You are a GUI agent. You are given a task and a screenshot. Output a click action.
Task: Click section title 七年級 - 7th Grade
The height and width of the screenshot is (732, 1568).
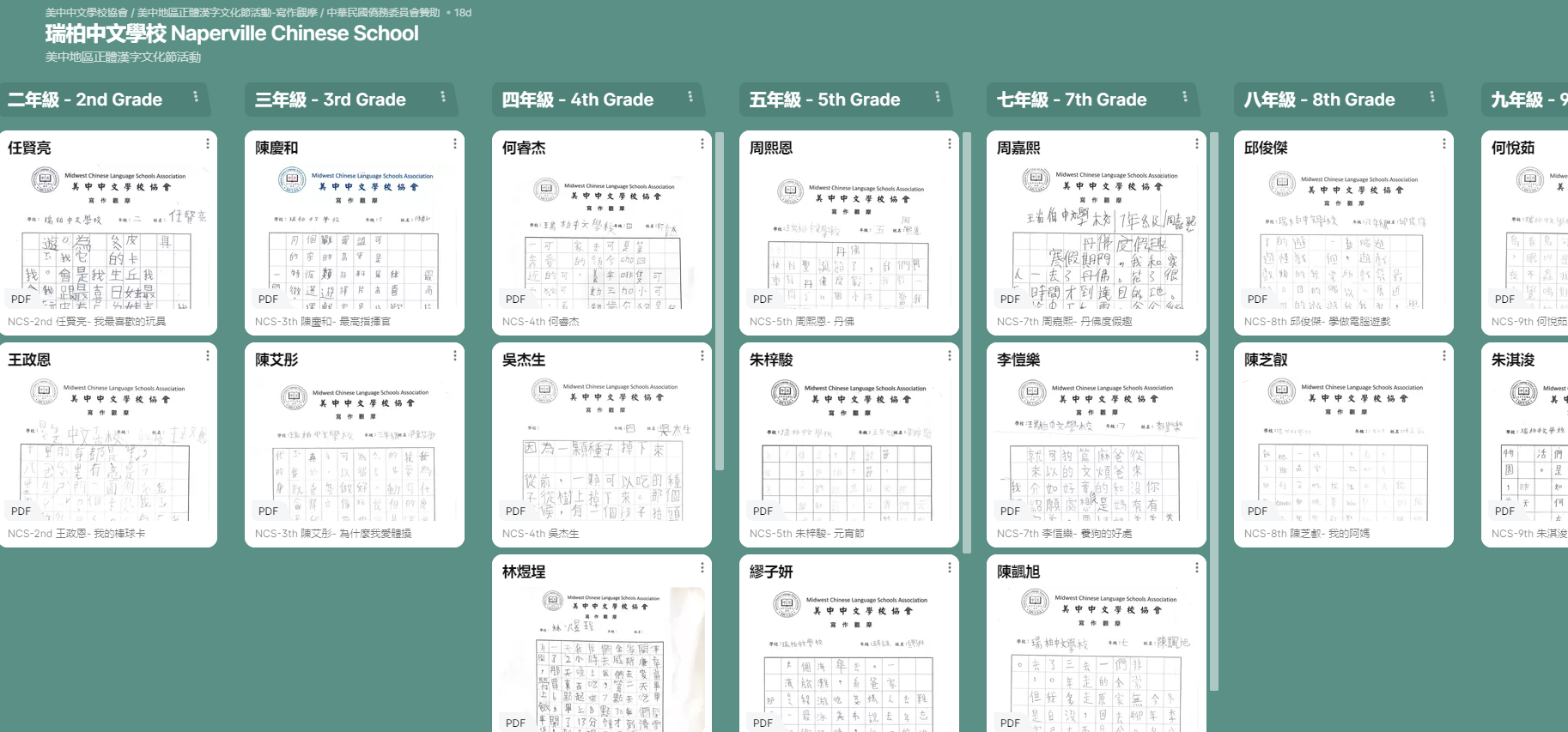[x=1072, y=100]
